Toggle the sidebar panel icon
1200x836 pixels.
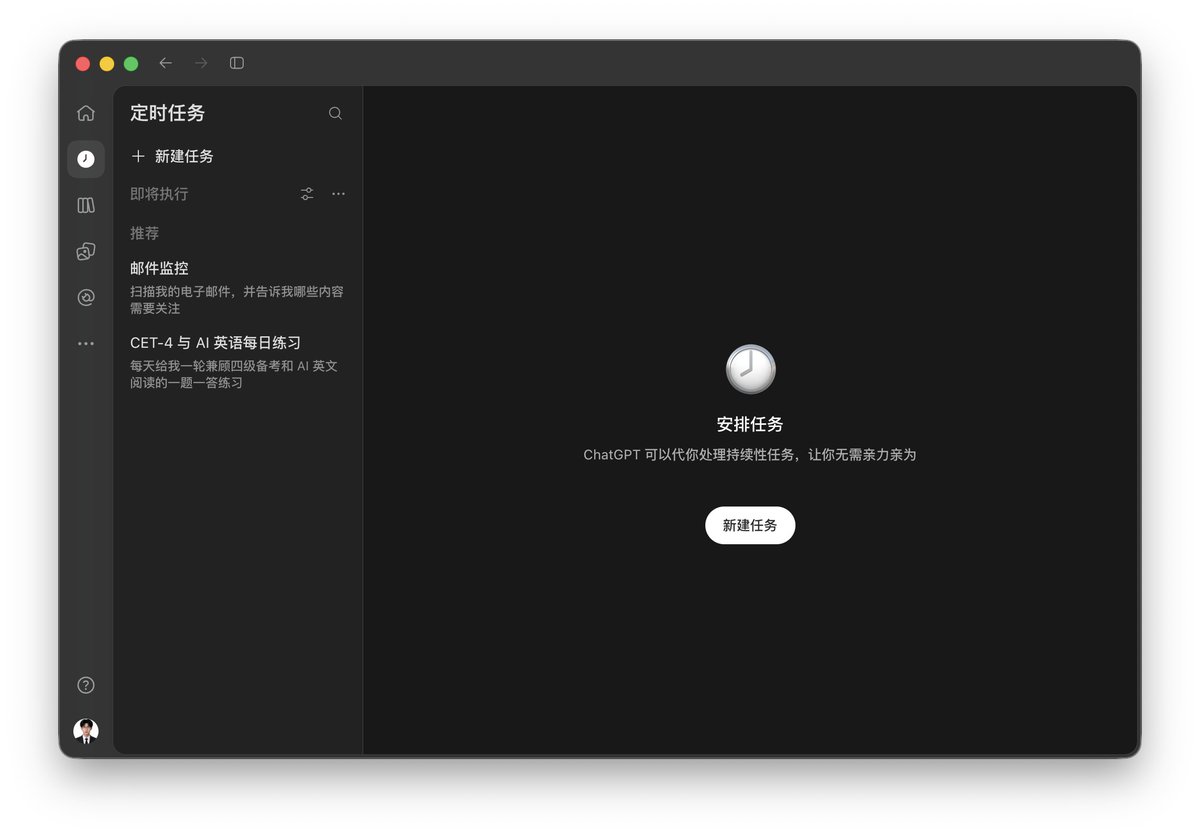coord(237,63)
